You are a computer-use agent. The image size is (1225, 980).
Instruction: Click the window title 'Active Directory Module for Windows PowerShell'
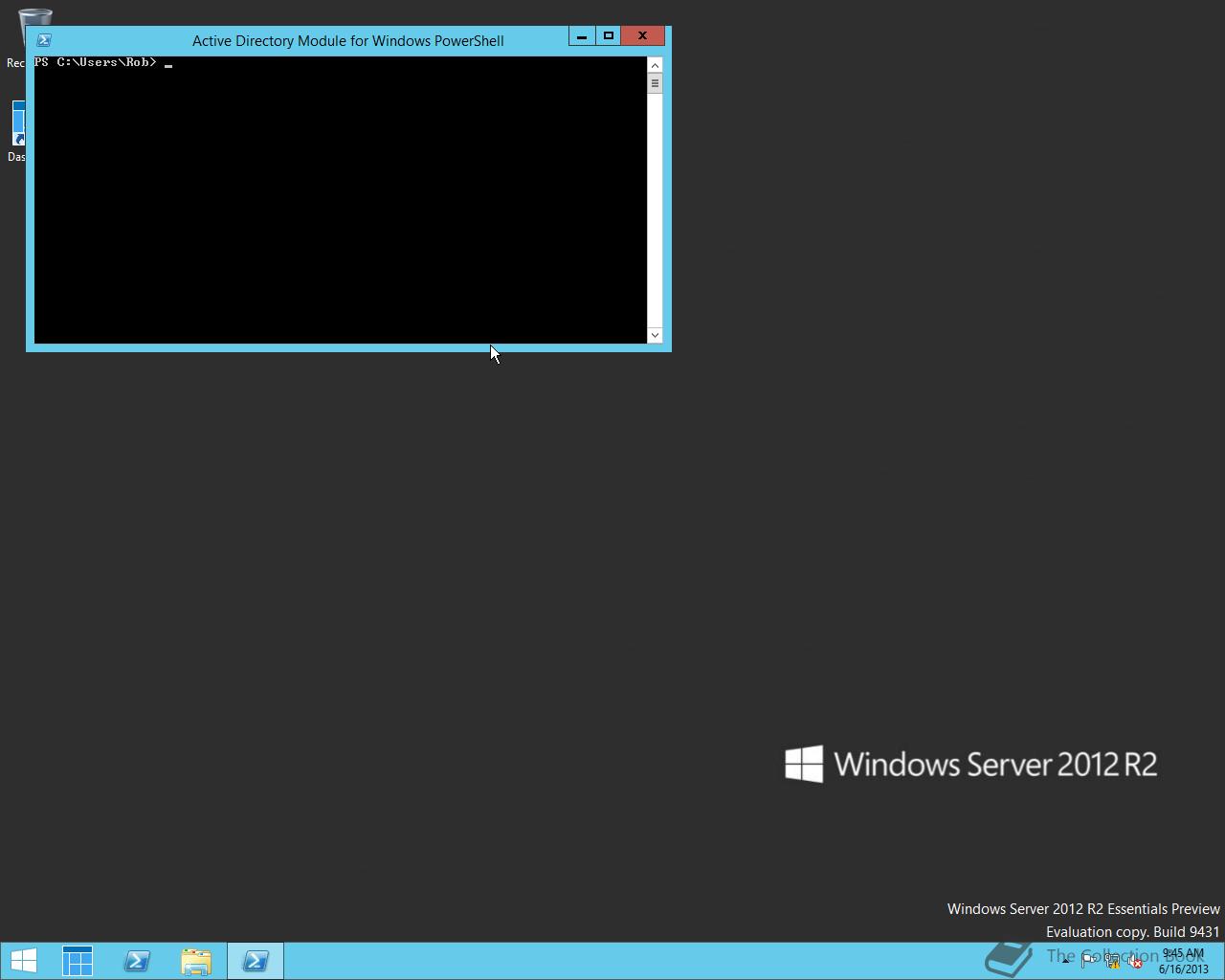coord(348,41)
